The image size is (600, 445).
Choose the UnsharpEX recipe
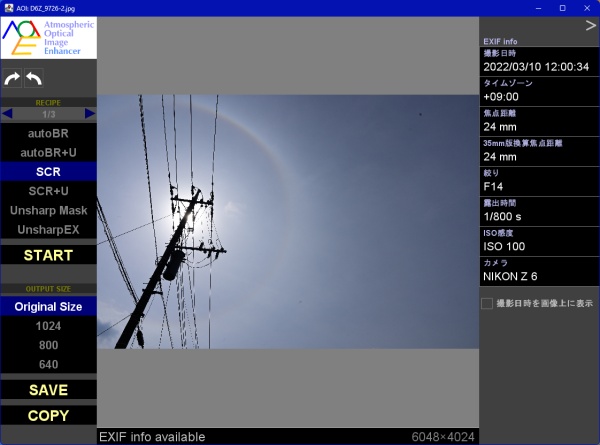[x=48, y=230]
